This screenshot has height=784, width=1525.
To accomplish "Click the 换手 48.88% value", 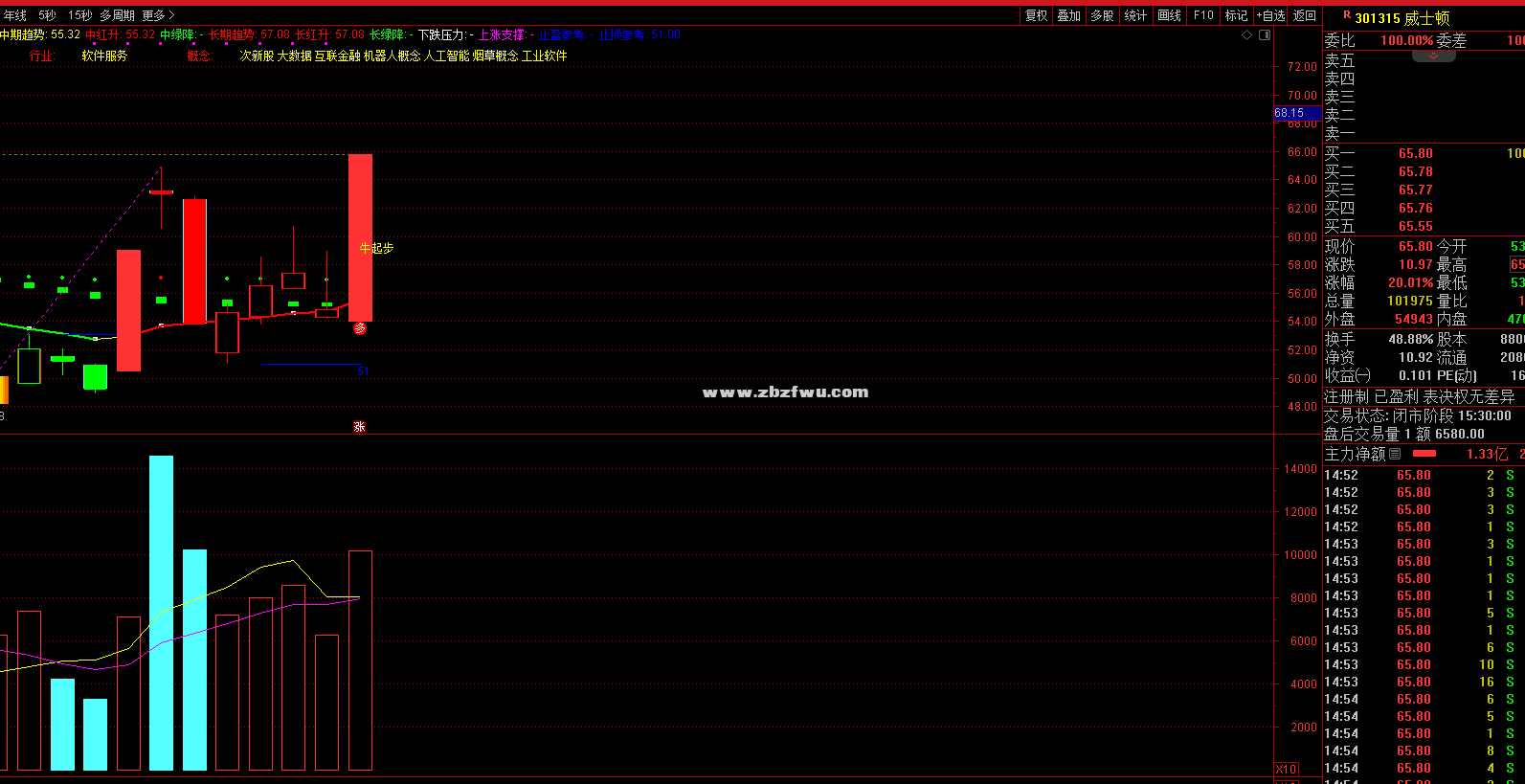I will pyautogui.click(x=1410, y=340).
